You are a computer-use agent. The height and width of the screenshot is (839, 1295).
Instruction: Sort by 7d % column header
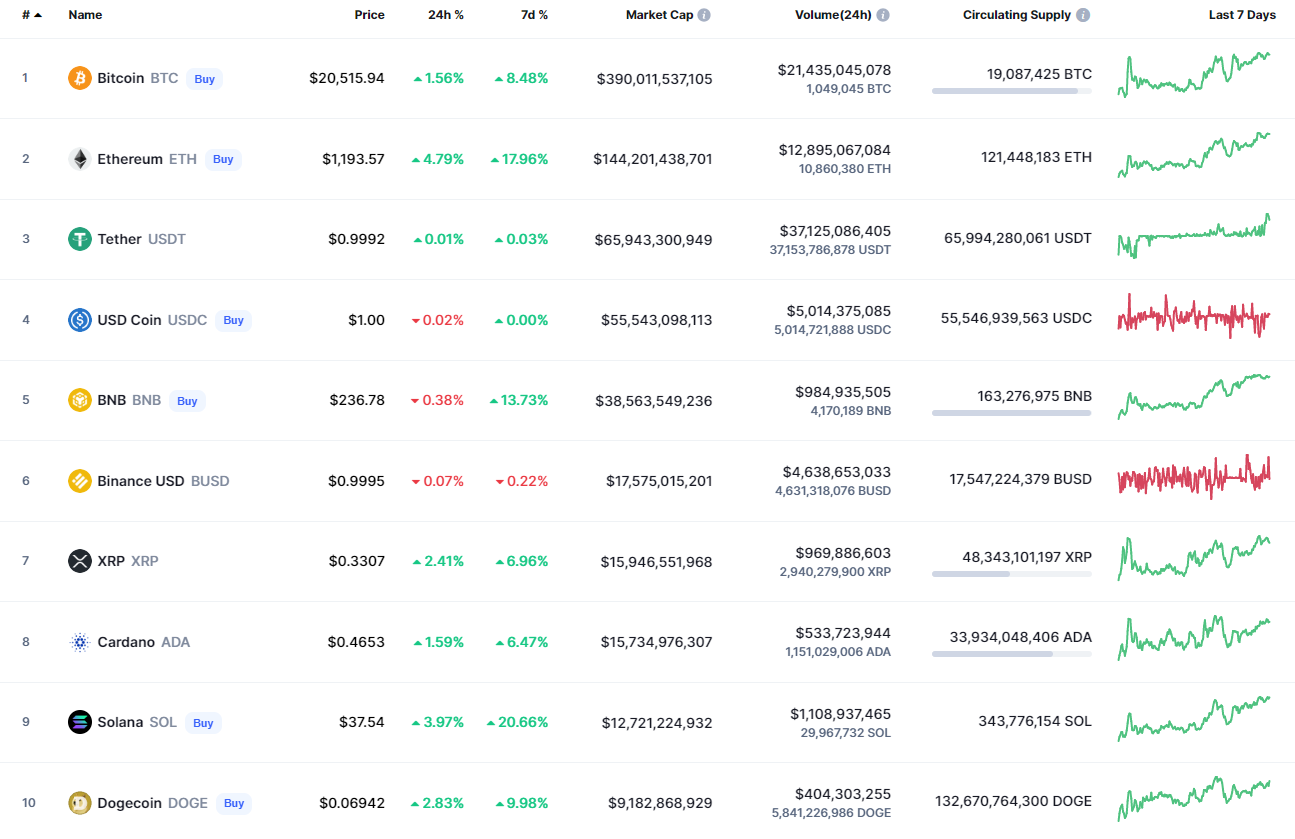[x=532, y=15]
